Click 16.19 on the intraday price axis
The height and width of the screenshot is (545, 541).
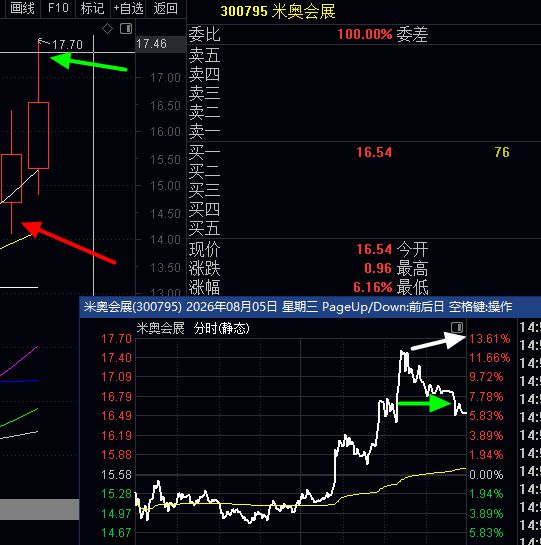[116, 435]
